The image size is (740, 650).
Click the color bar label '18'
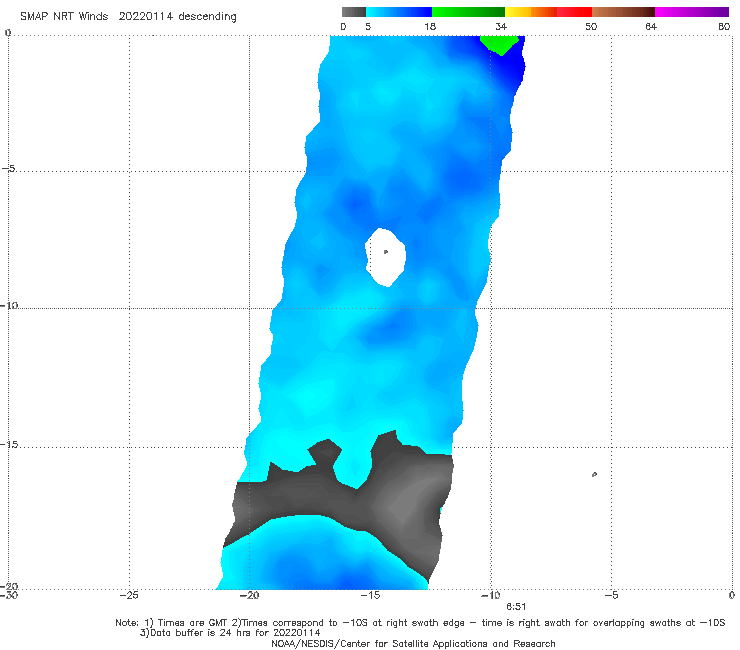pyautogui.click(x=430, y=27)
